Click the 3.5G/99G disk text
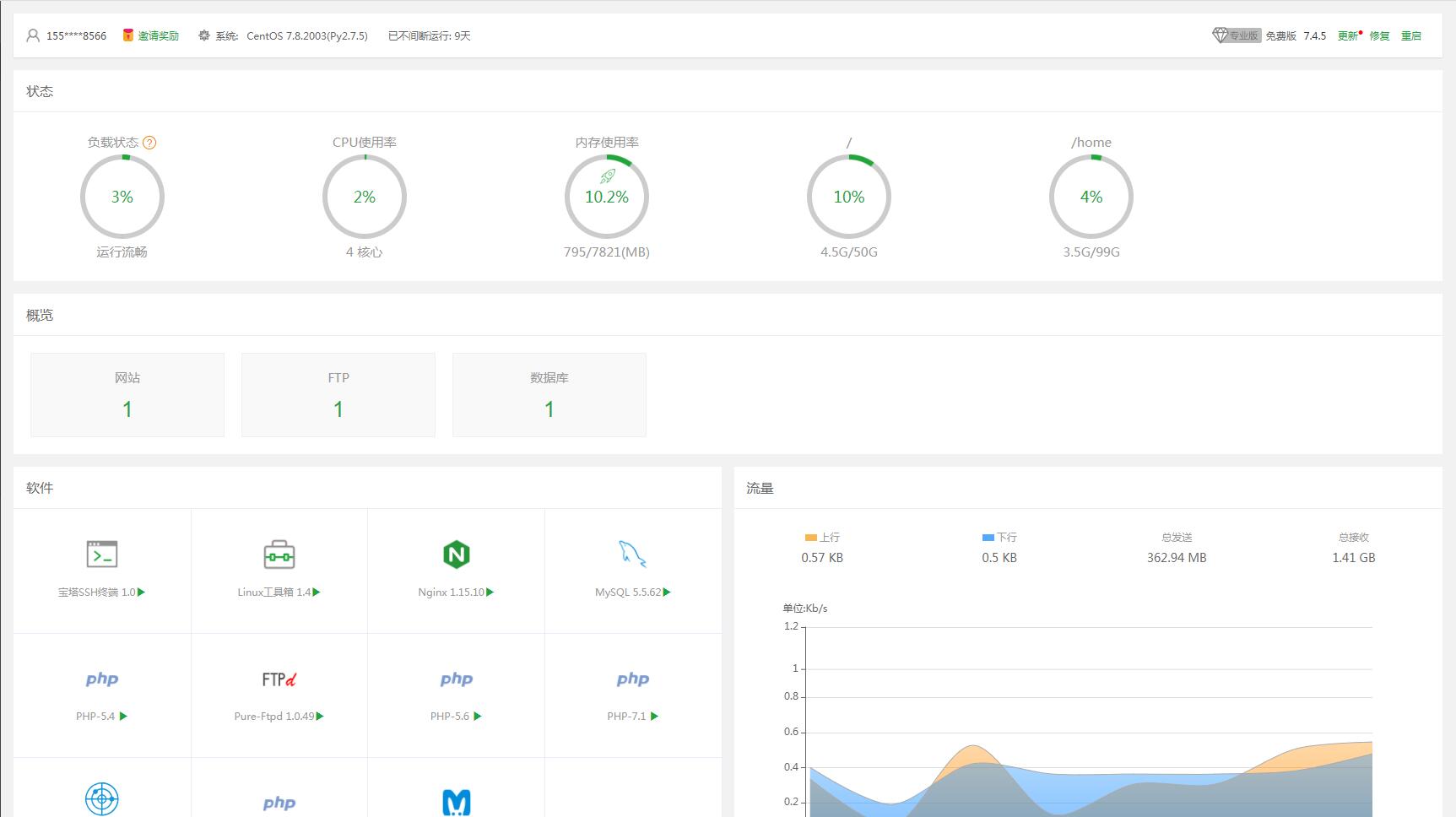The image size is (1456, 817). click(1091, 252)
